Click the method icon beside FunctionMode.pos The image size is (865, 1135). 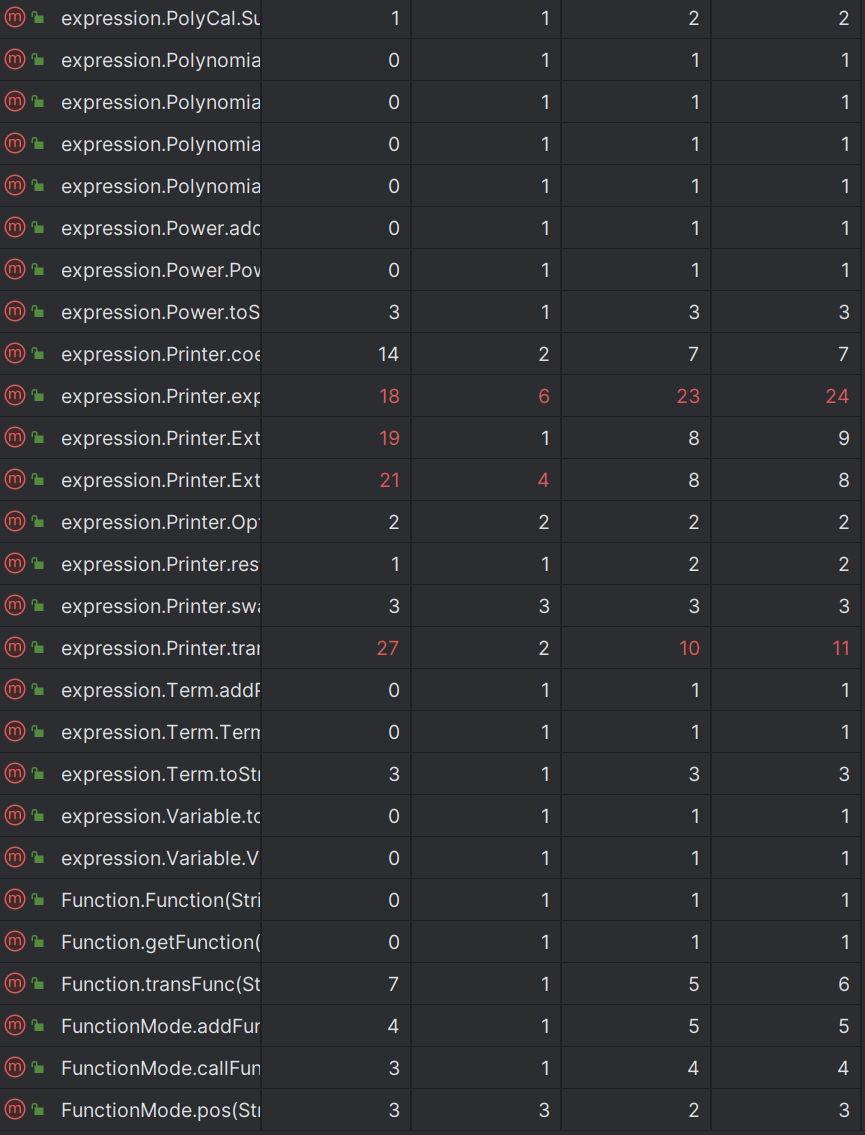pyautogui.click(x=14, y=1109)
